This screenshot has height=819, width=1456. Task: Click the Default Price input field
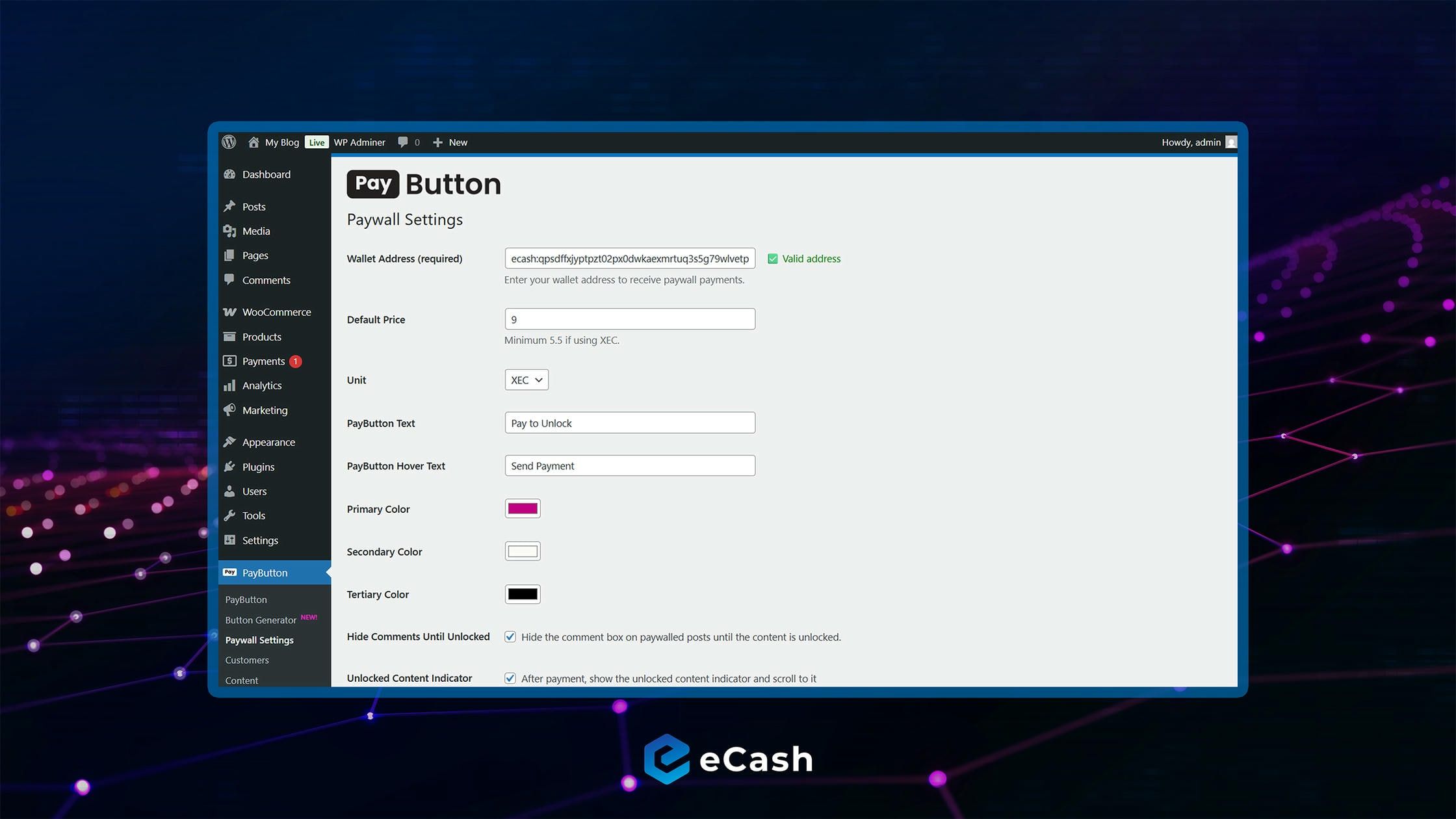630,319
